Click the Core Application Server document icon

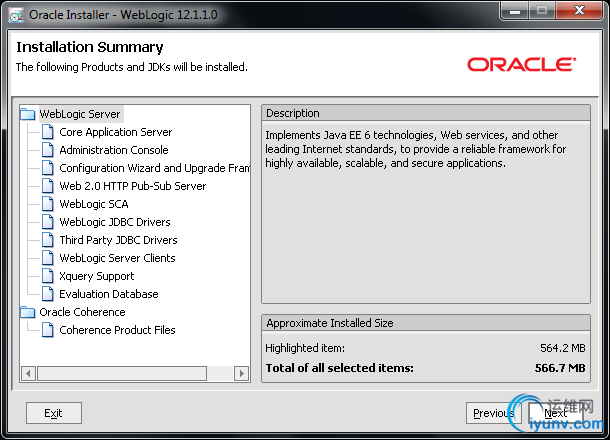[48, 132]
